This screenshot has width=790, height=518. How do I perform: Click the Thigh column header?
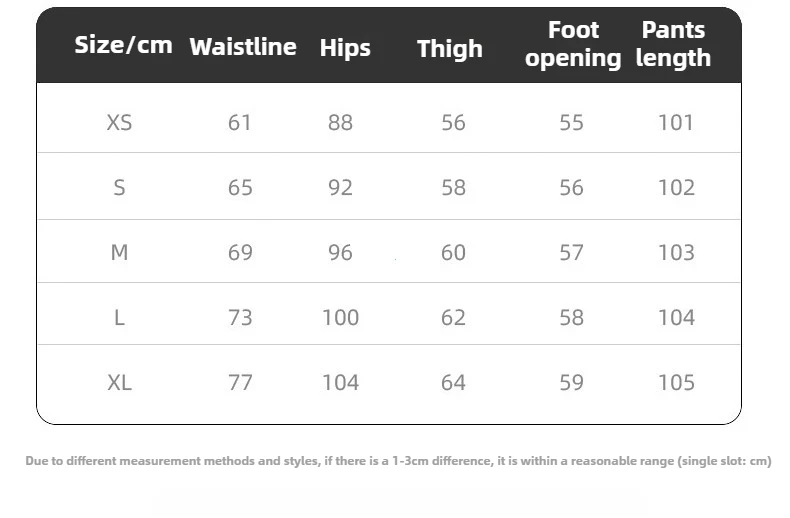click(449, 49)
